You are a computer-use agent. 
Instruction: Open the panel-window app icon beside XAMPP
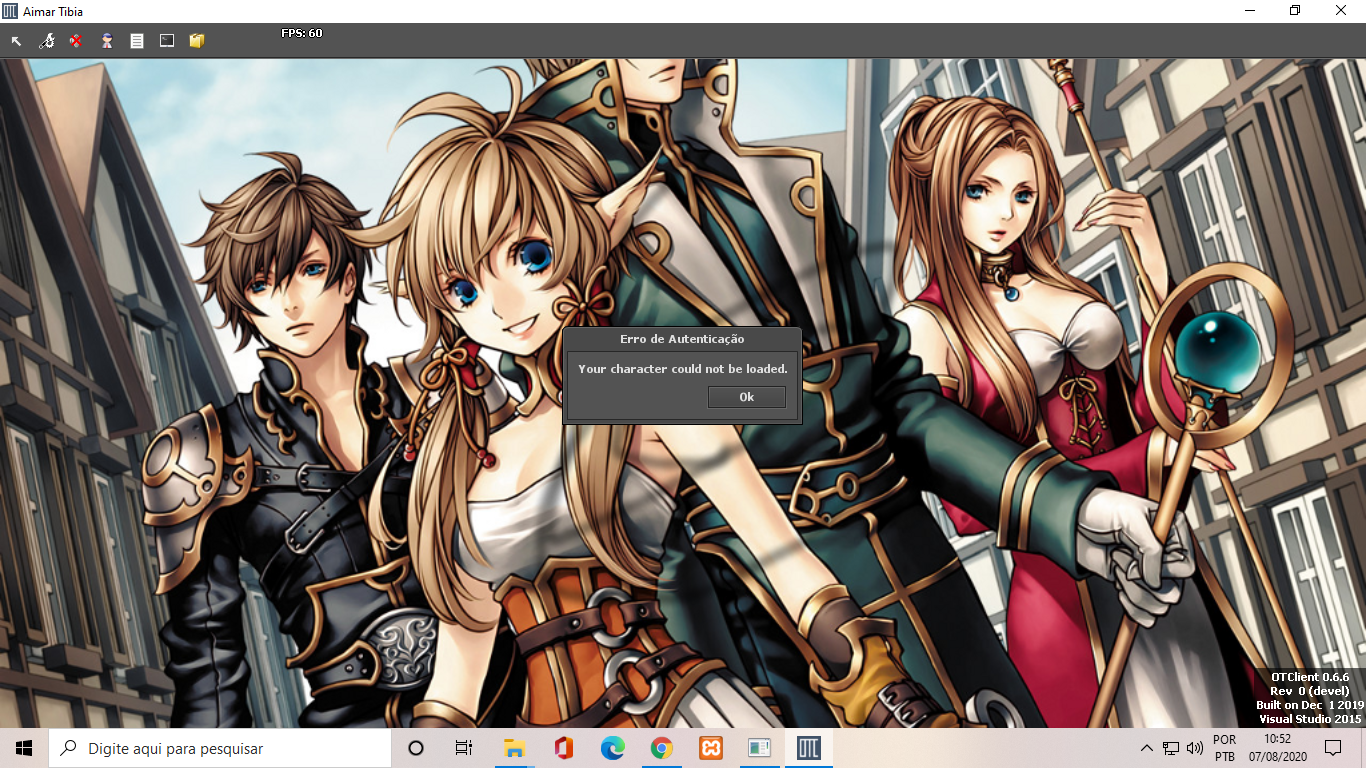[x=760, y=748]
